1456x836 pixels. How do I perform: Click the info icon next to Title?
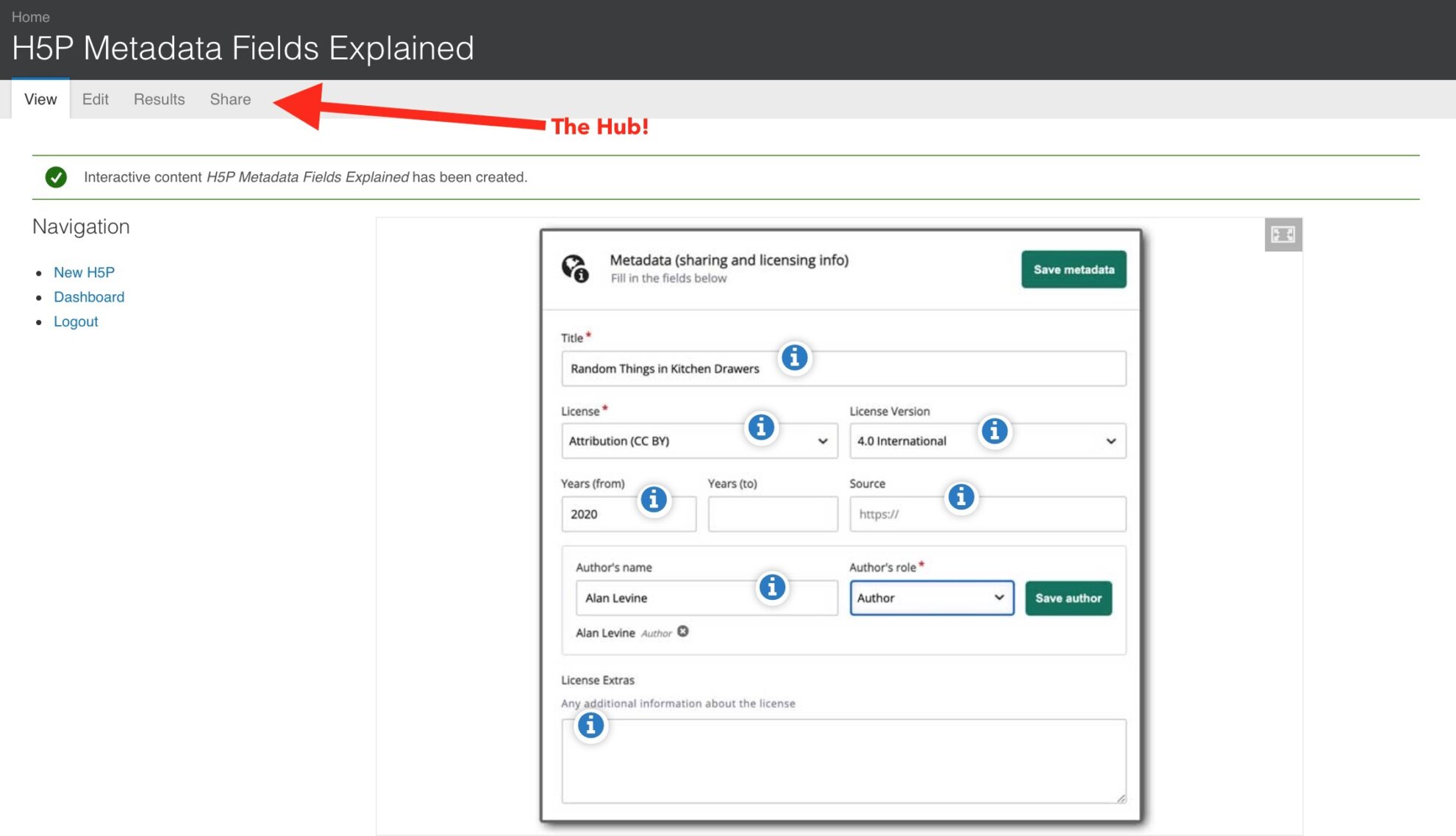tap(795, 357)
